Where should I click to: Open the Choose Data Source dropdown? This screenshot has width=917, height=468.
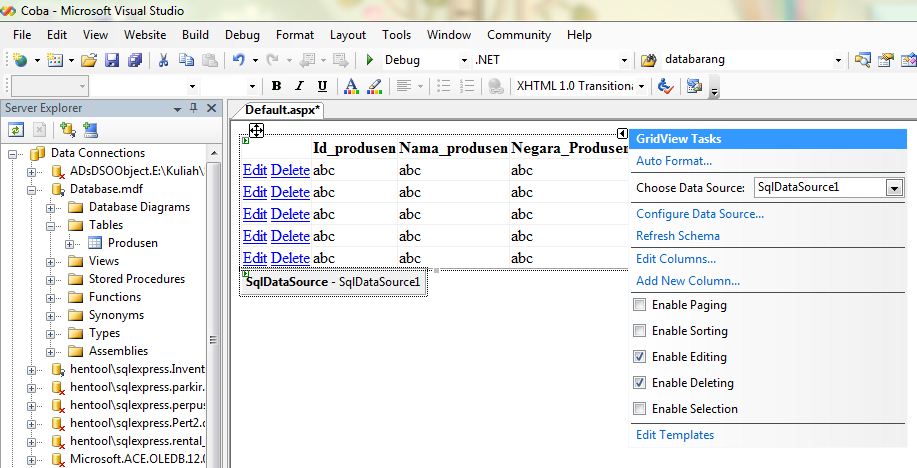[894, 188]
